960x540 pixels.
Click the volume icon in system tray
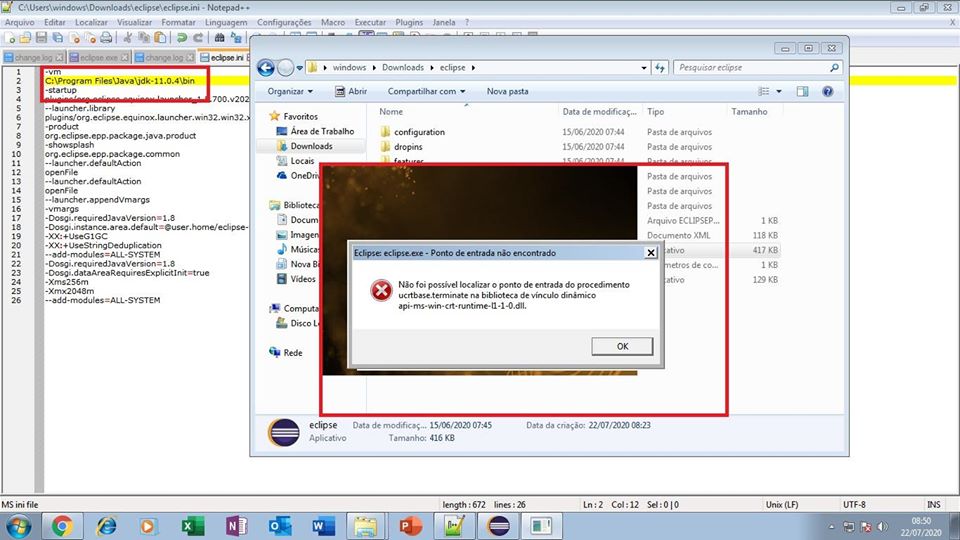tap(882, 527)
